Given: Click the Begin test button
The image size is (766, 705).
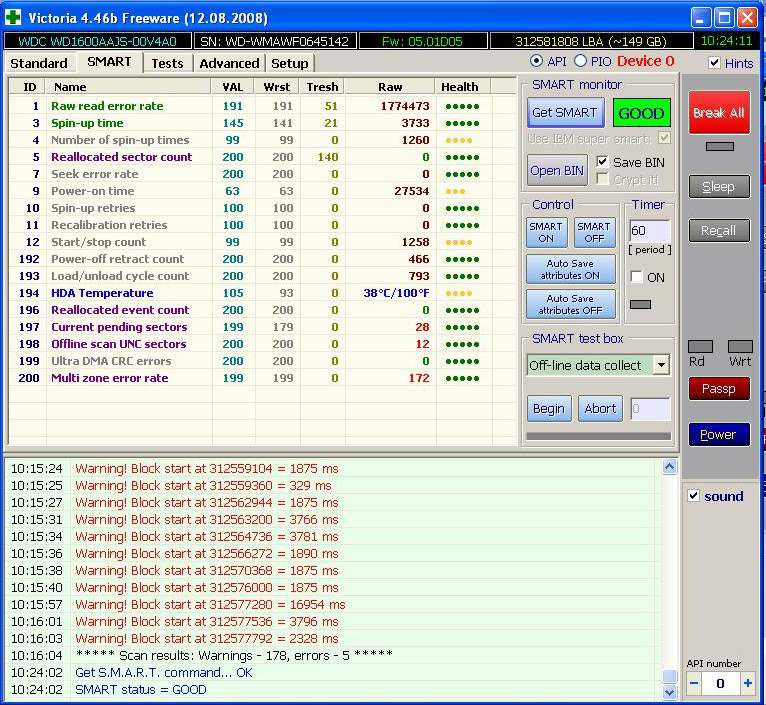Looking at the screenshot, I should coord(549,408).
